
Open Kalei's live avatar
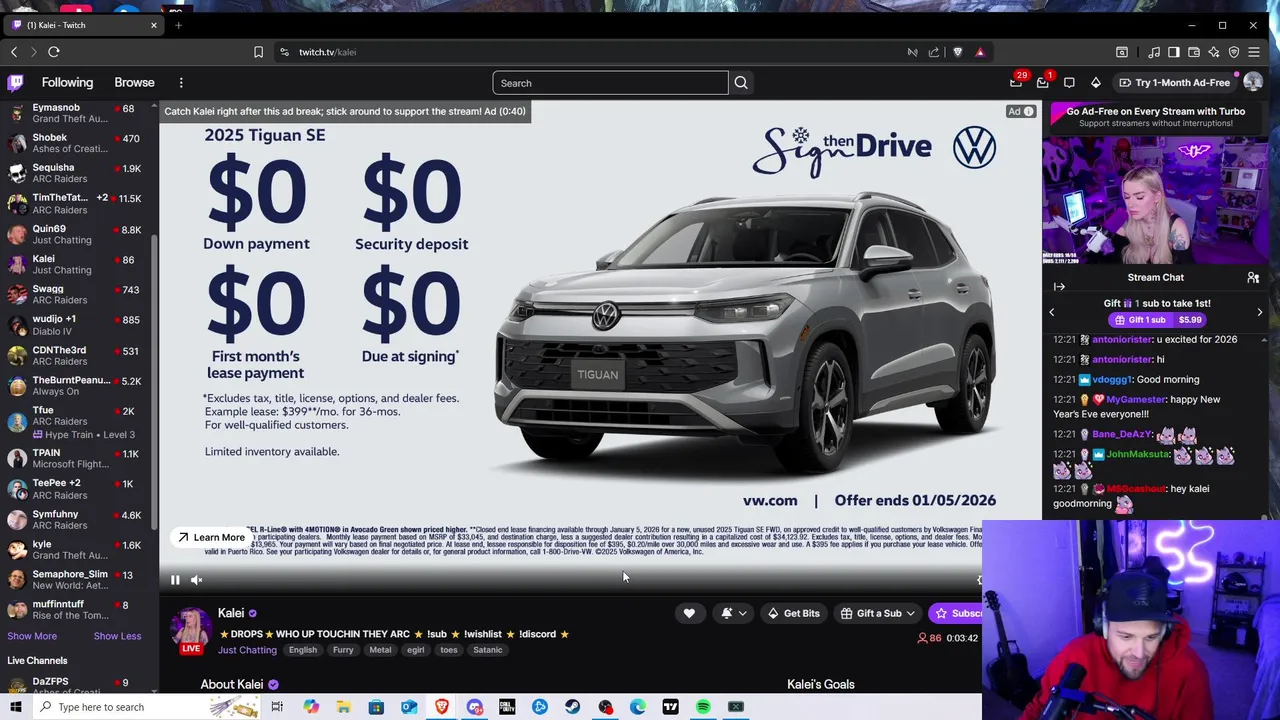(x=190, y=628)
